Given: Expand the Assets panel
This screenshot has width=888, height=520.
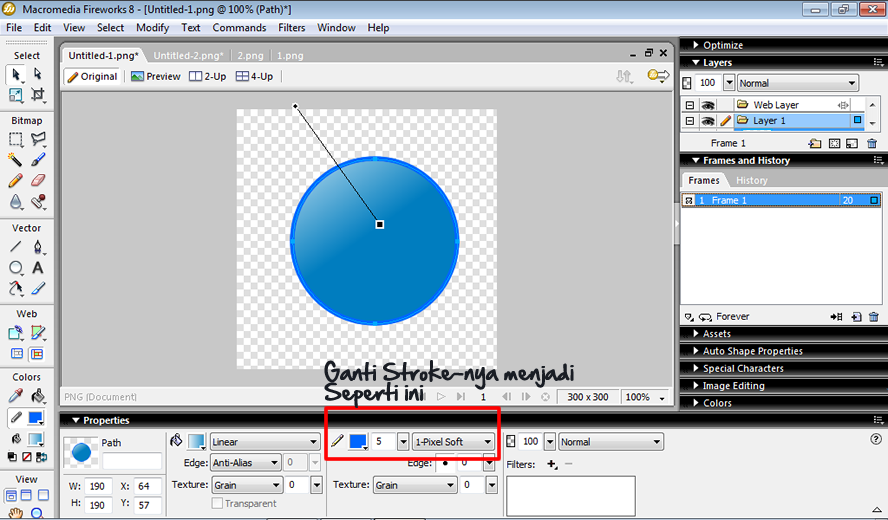Looking at the screenshot, I should 696,334.
